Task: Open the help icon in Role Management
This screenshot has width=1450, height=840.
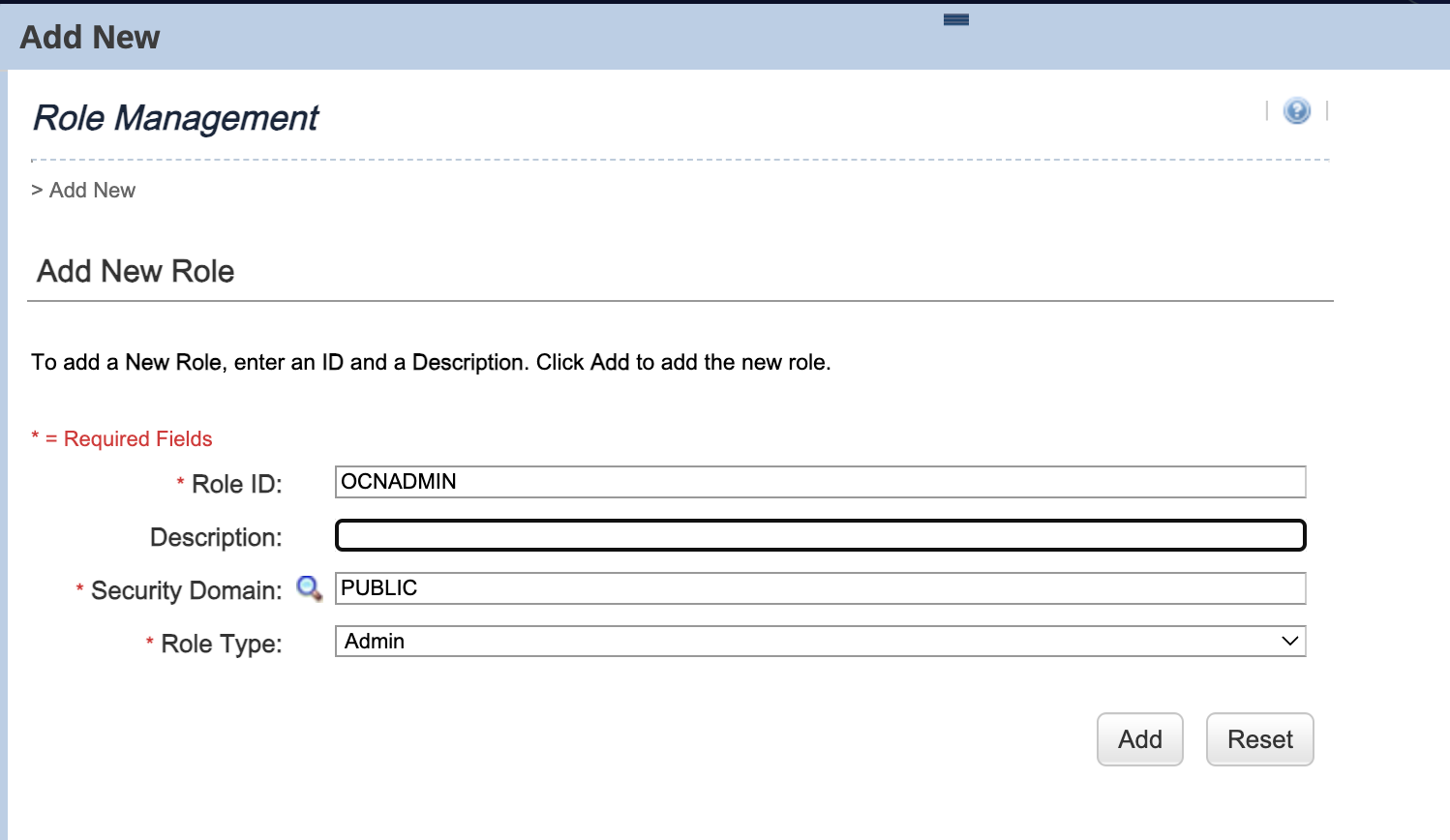Action: pyautogui.click(x=1296, y=111)
